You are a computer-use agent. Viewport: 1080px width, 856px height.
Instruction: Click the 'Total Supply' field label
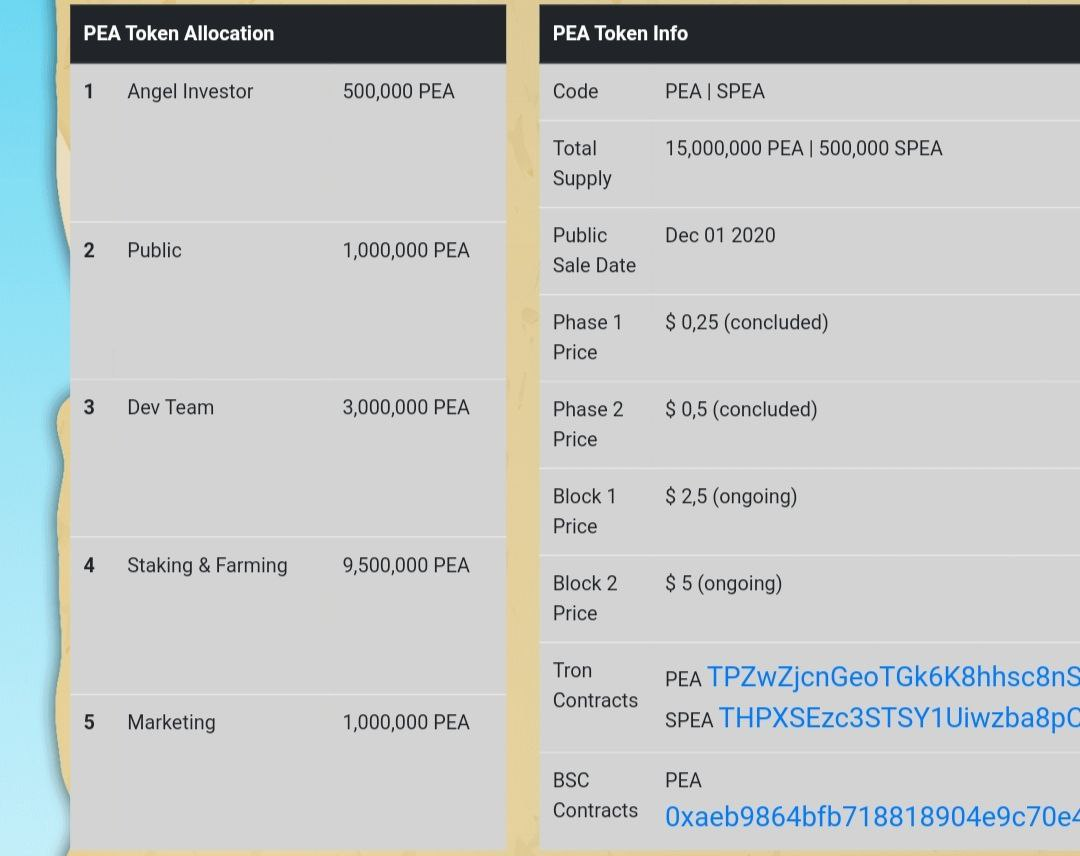[x=582, y=163]
